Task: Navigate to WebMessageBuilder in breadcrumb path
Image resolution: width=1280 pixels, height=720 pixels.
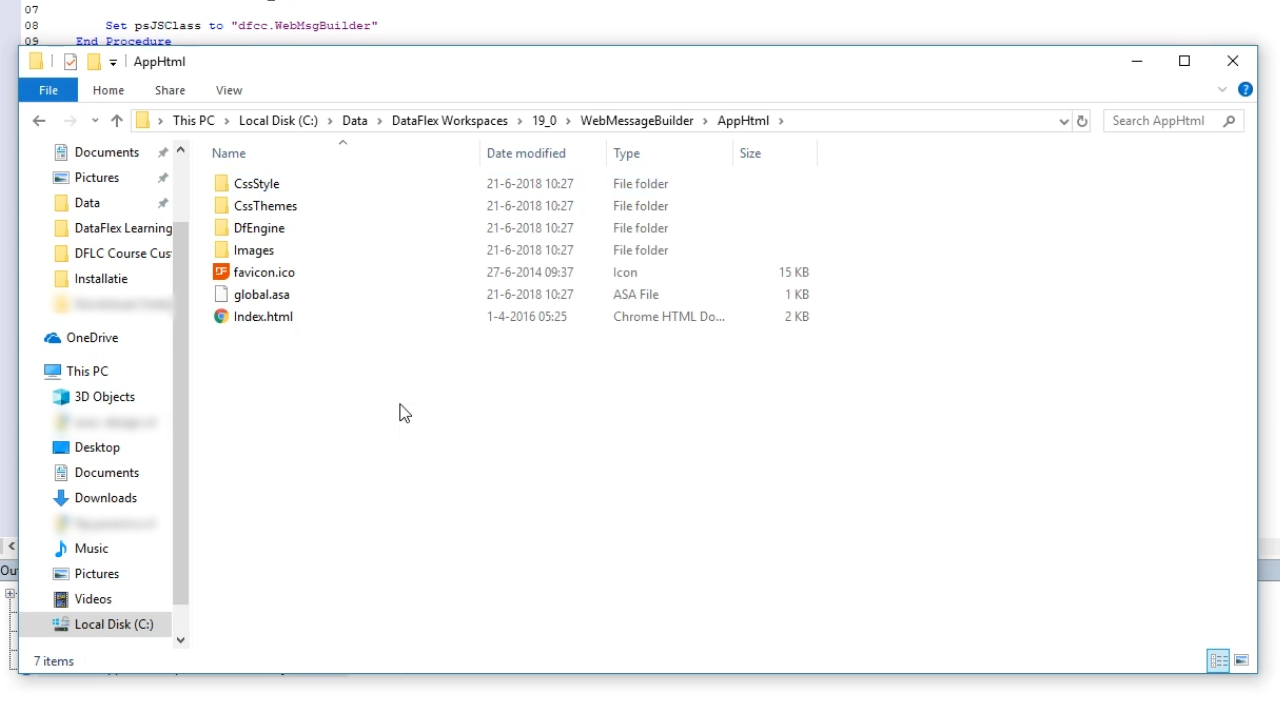Action: click(x=636, y=121)
